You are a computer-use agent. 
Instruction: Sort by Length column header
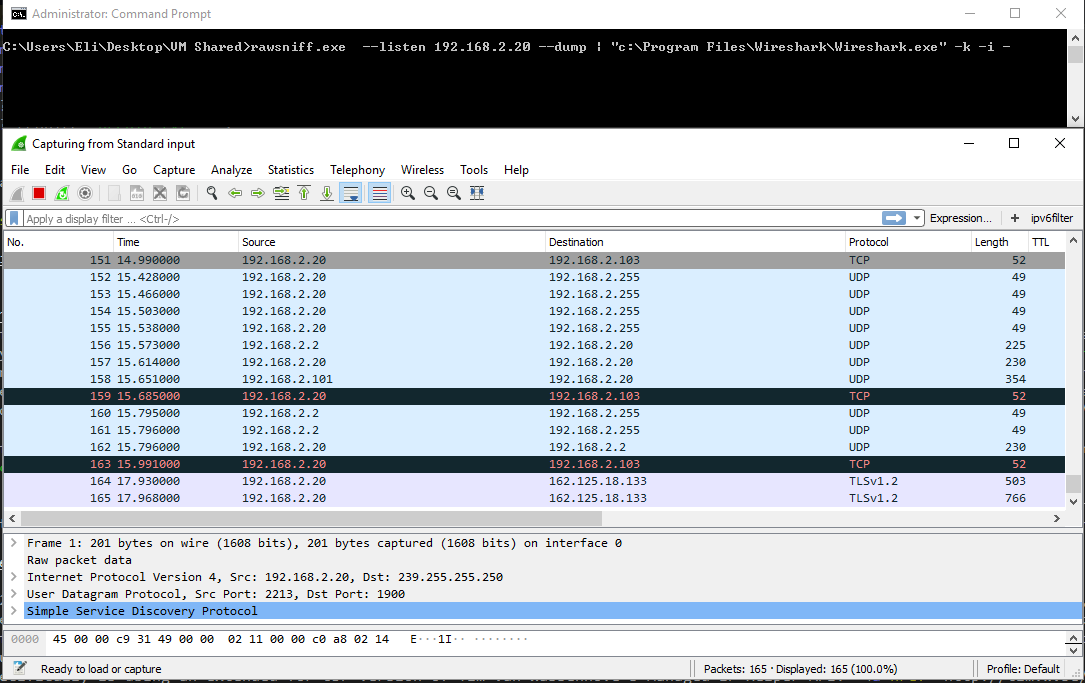[1000, 242]
